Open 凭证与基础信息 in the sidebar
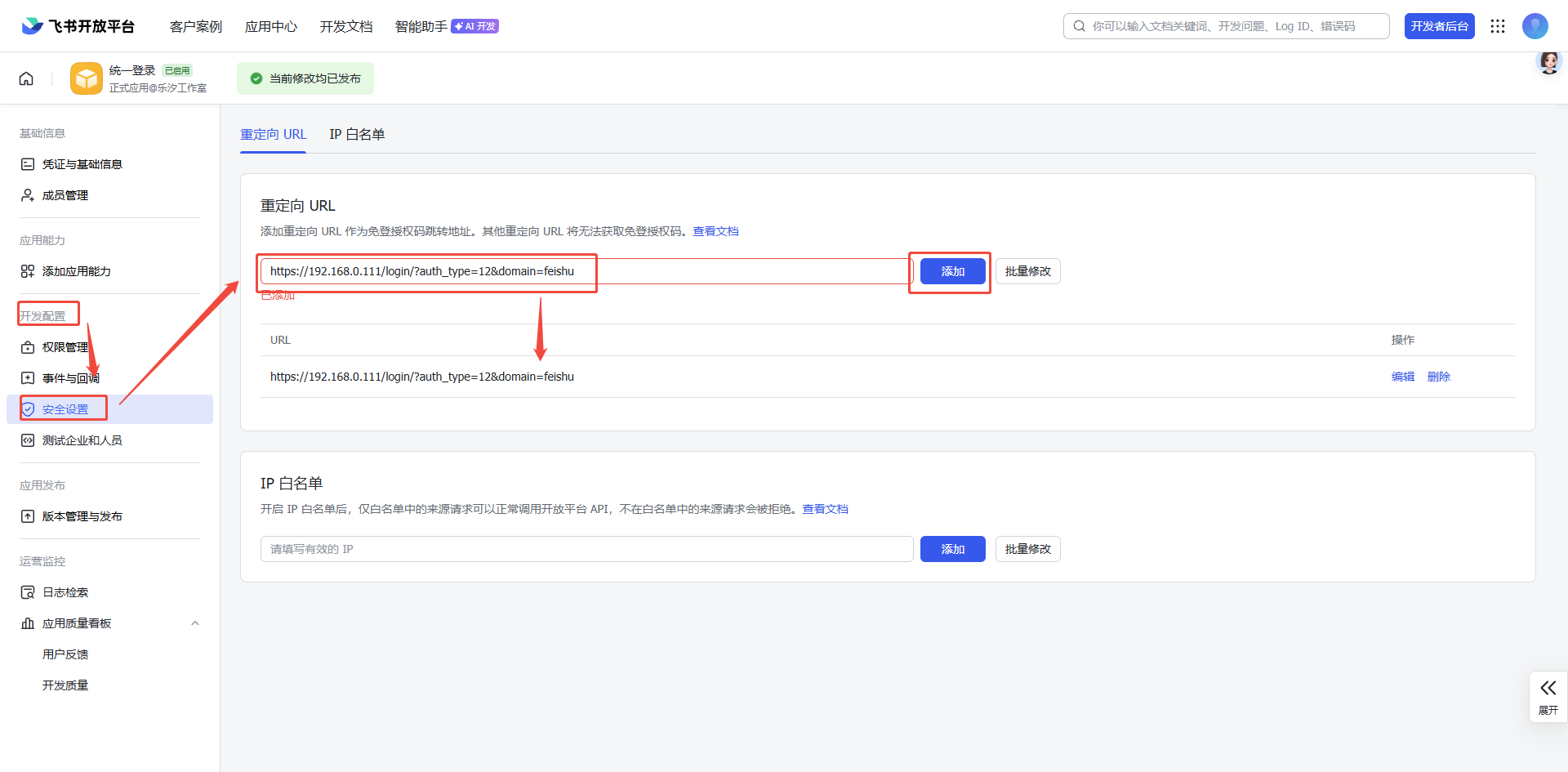1568x772 pixels. pos(82,164)
